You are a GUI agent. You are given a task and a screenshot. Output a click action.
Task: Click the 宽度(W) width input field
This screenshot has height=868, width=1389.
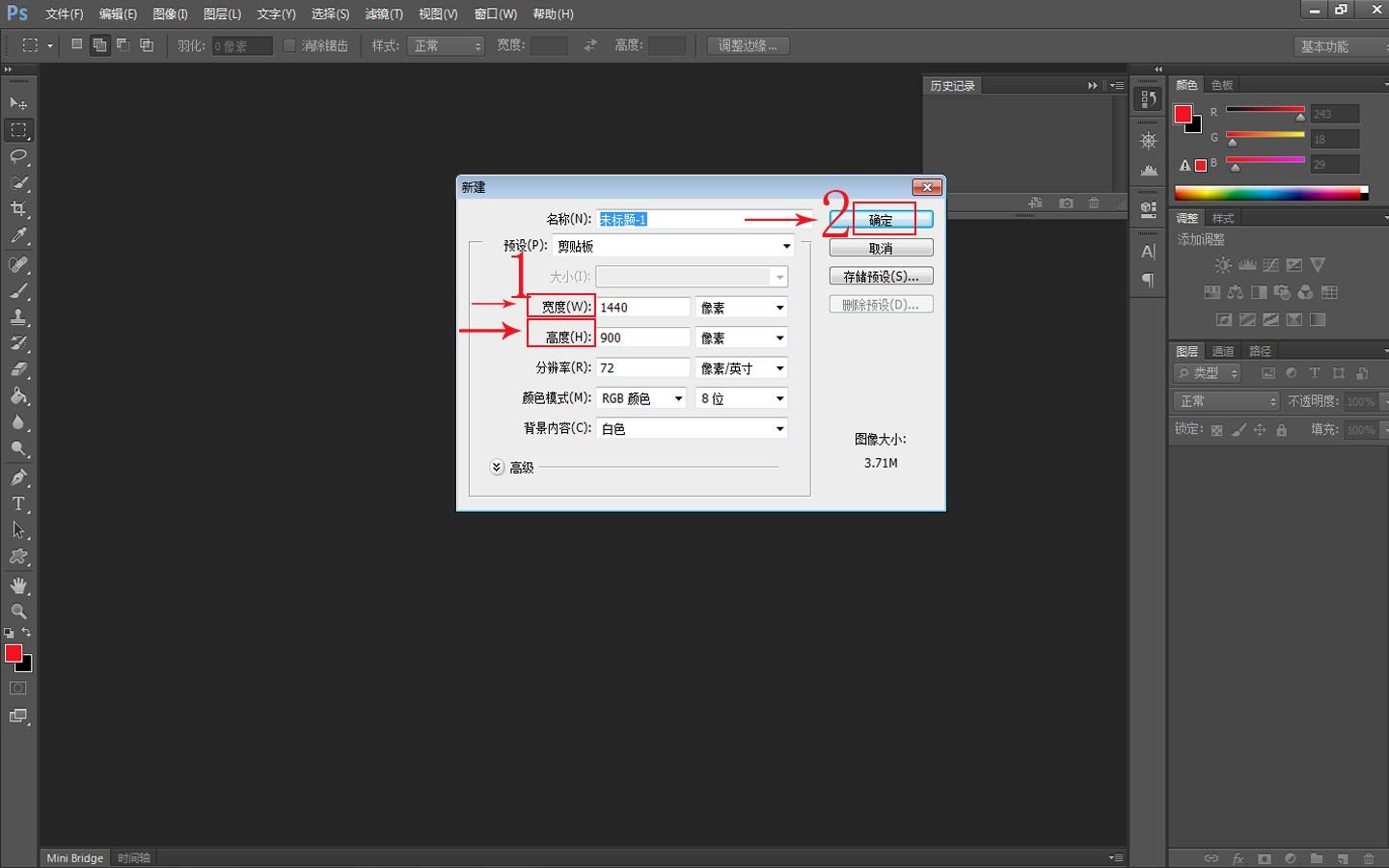click(x=642, y=308)
